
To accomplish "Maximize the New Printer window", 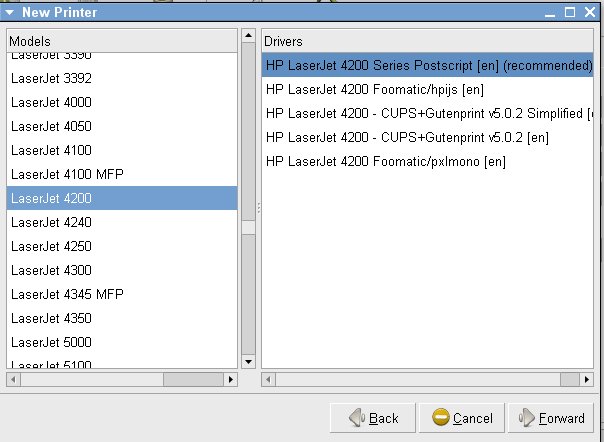I will click(x=570, y=12).
